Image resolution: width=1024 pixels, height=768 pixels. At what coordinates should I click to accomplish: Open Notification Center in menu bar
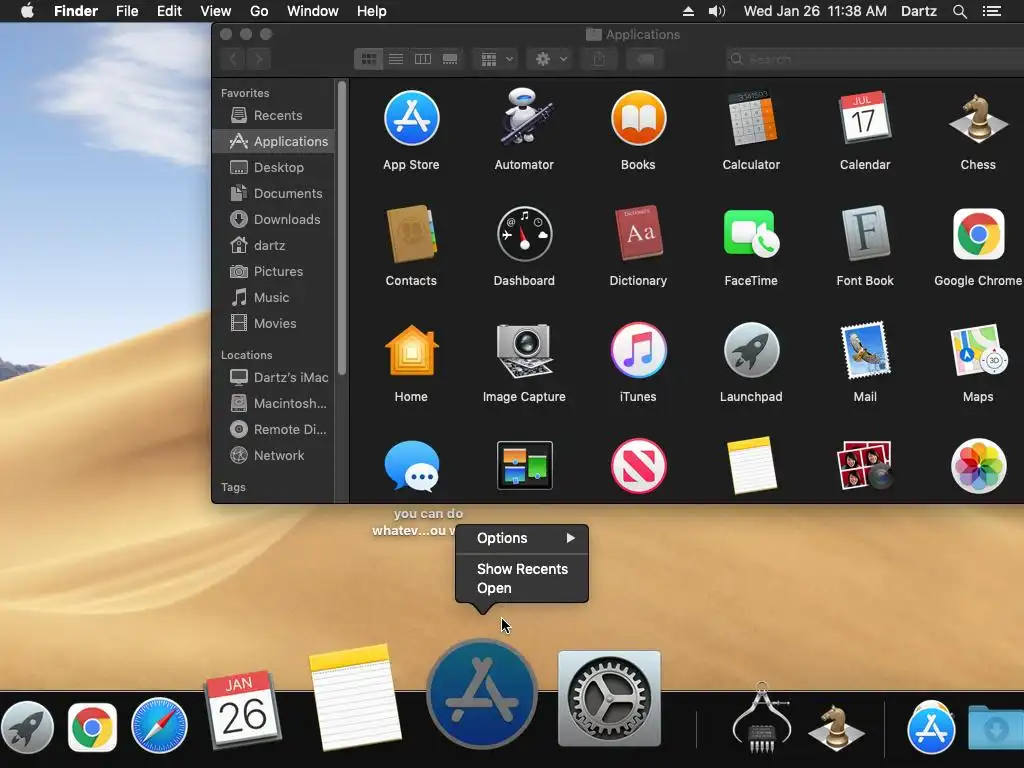tap(991, 11)
